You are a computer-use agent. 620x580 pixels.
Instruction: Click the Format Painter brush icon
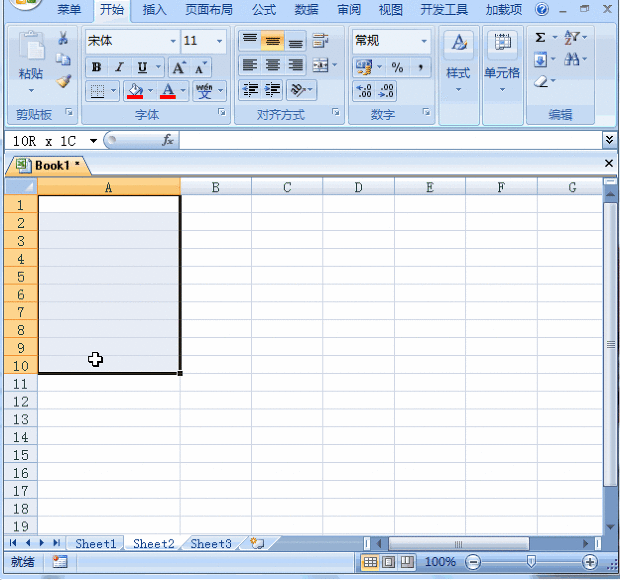pyautogui.click(x=63, y=82)
